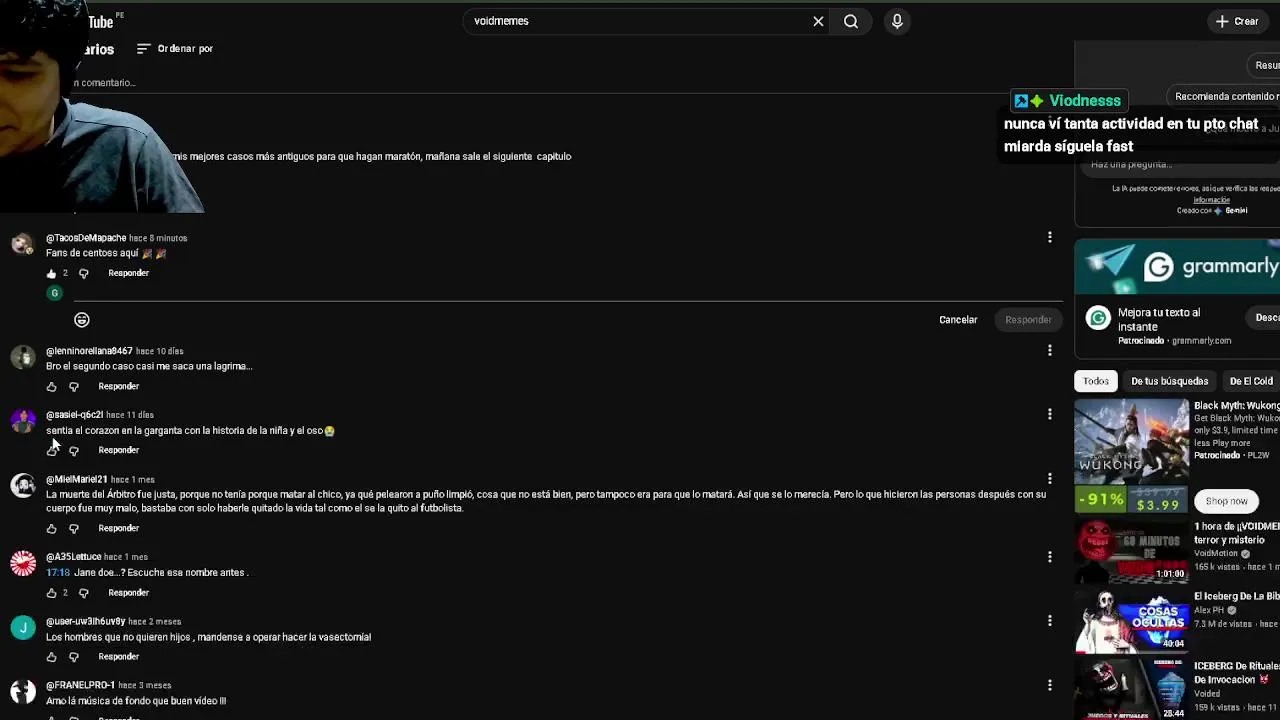This screenshot has width=1280, height=720.
Task: Dislike the @user-uw3ih6uv8y comment
Action: point(74,657)
